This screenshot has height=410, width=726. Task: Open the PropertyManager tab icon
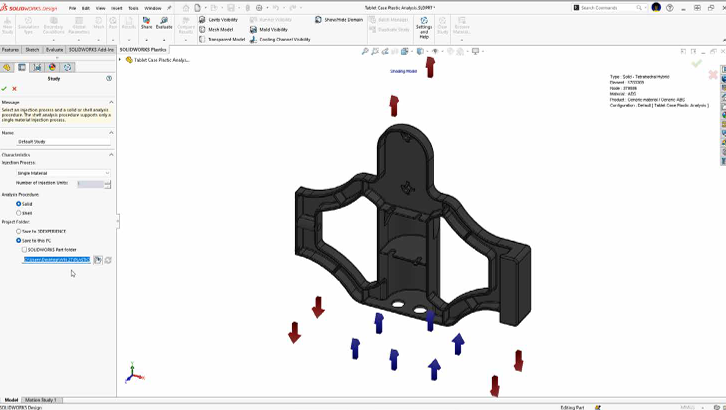[22, 68]
